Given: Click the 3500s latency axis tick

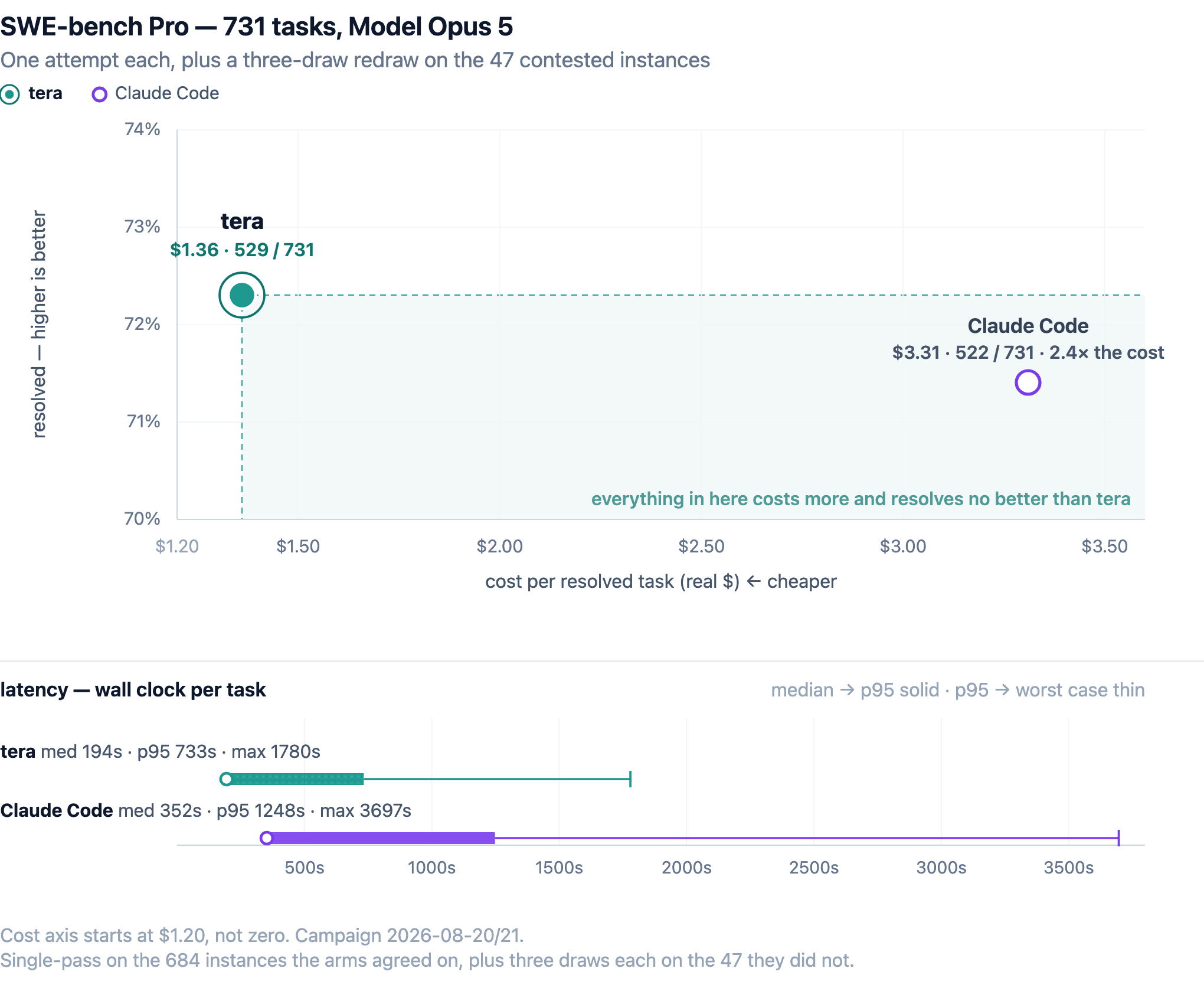Looking at the screenshot, I should pyautogui.click(x=1069, y=868).
